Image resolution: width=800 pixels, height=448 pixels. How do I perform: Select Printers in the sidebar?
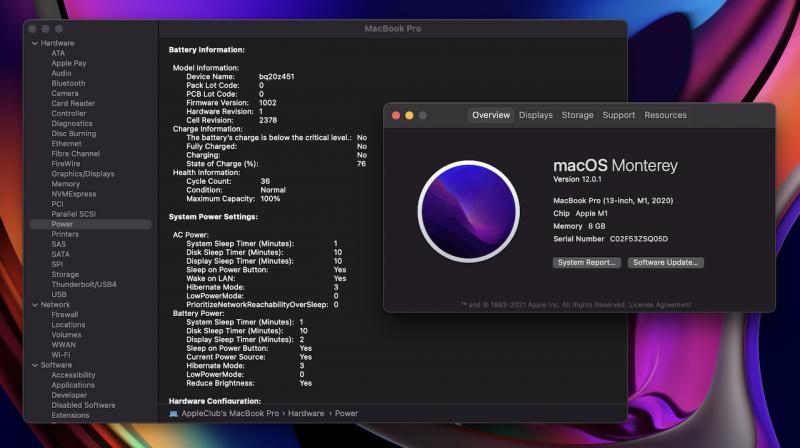(x=65, y=234)
